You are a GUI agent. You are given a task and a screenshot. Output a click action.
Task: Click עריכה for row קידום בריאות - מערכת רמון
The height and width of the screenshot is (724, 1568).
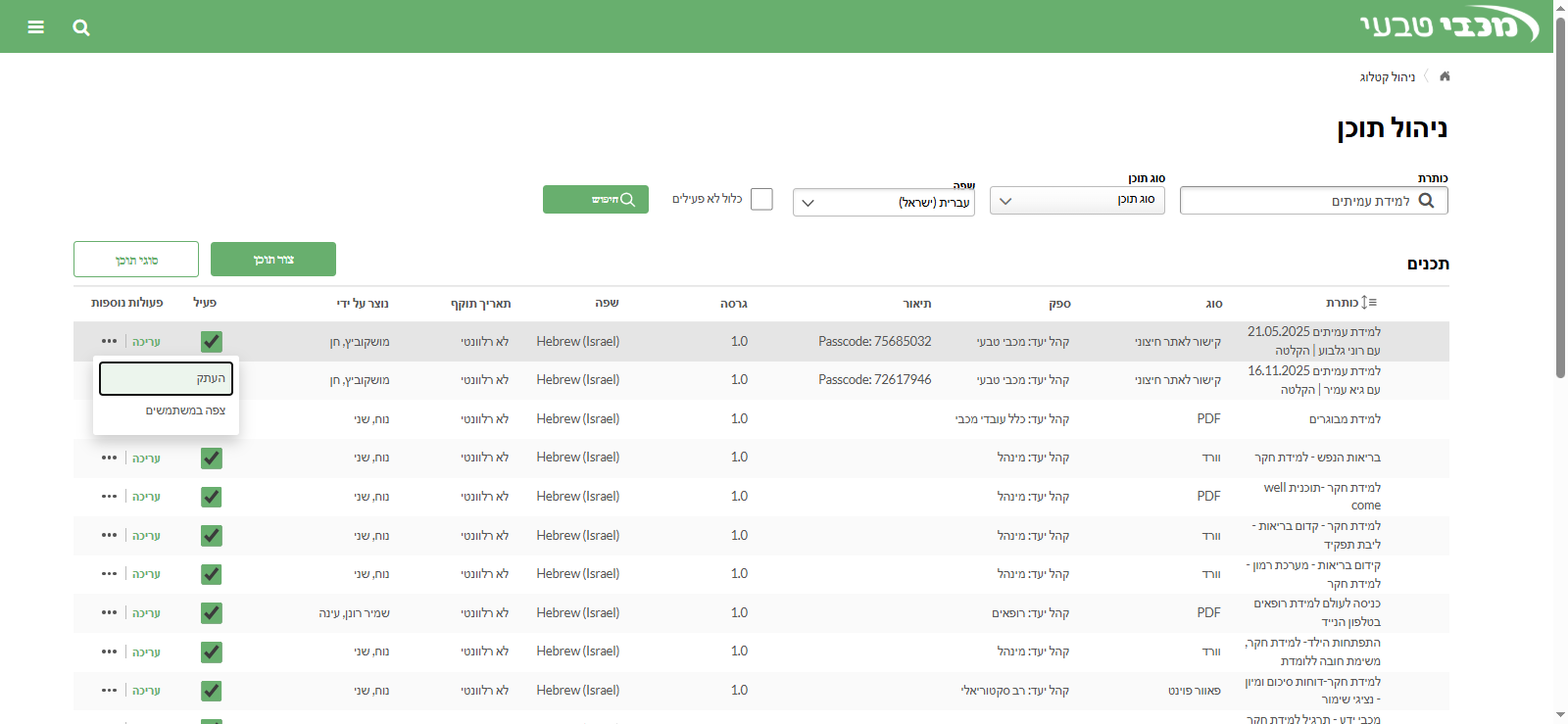pyautogui.click(x=146, y=574)
